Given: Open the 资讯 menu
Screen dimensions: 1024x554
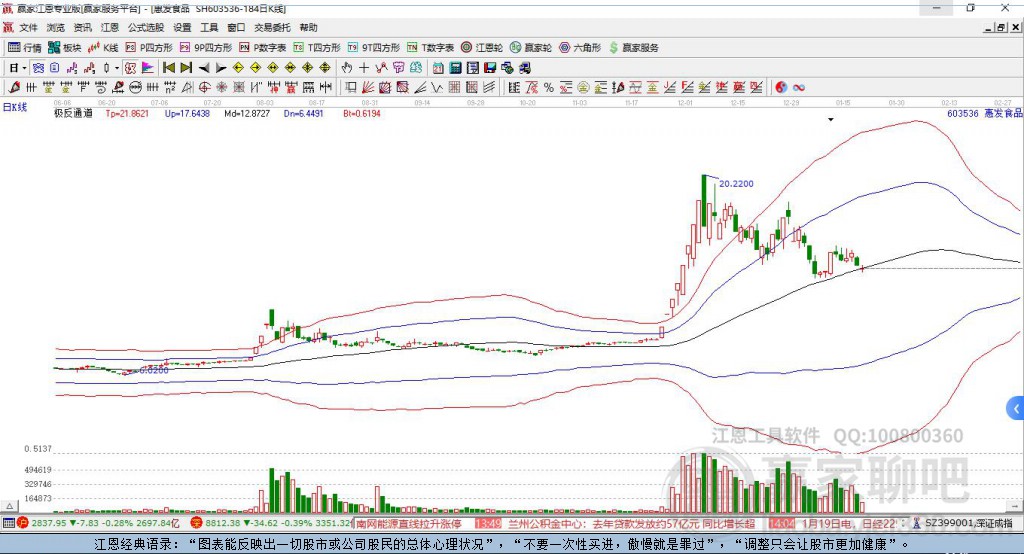Looking at the screenshot, I should pos(82,27).
